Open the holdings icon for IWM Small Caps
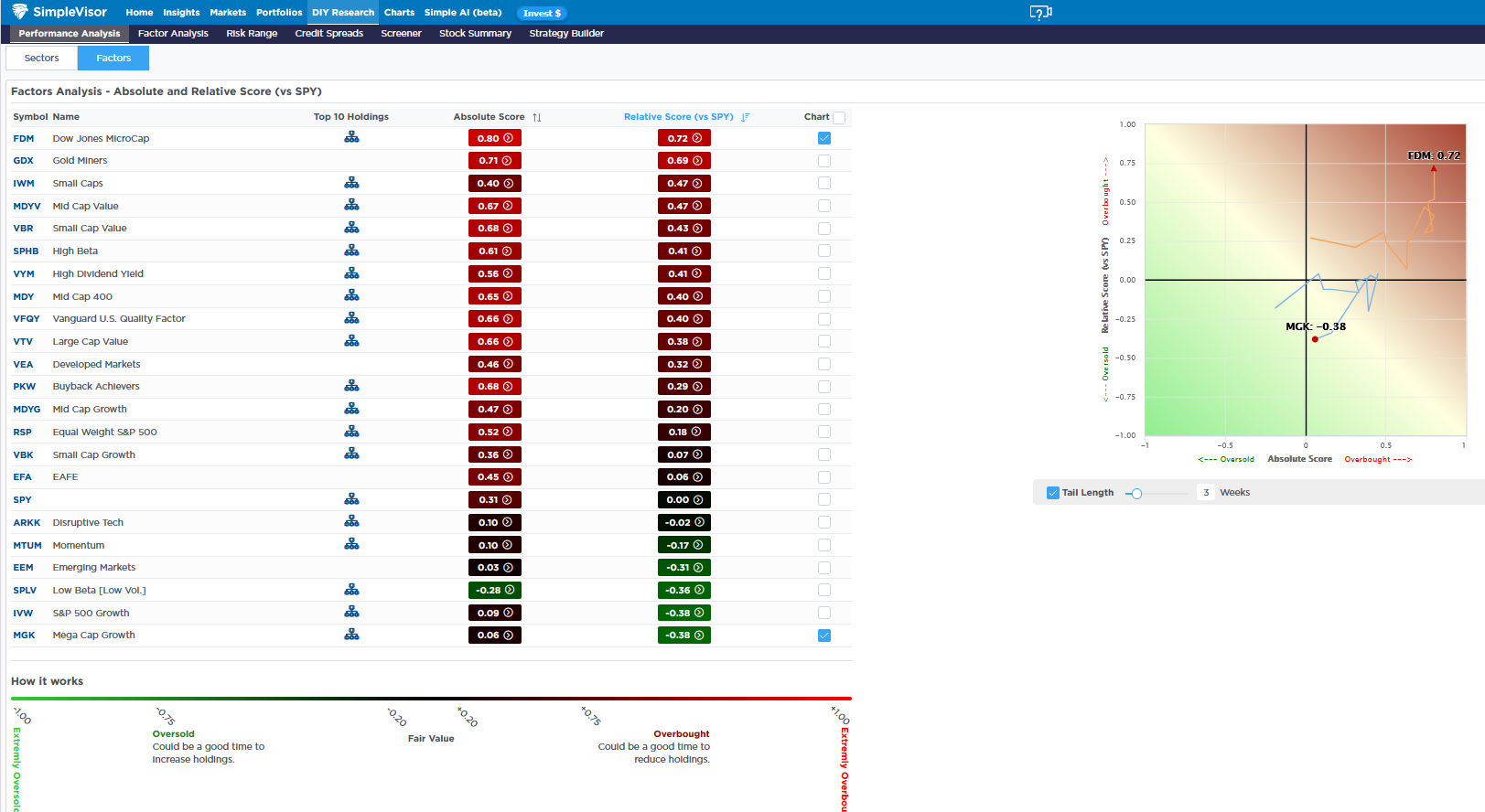Image resolution: width=1485 pixels, height=812 pixels. (x=351, y=183)
